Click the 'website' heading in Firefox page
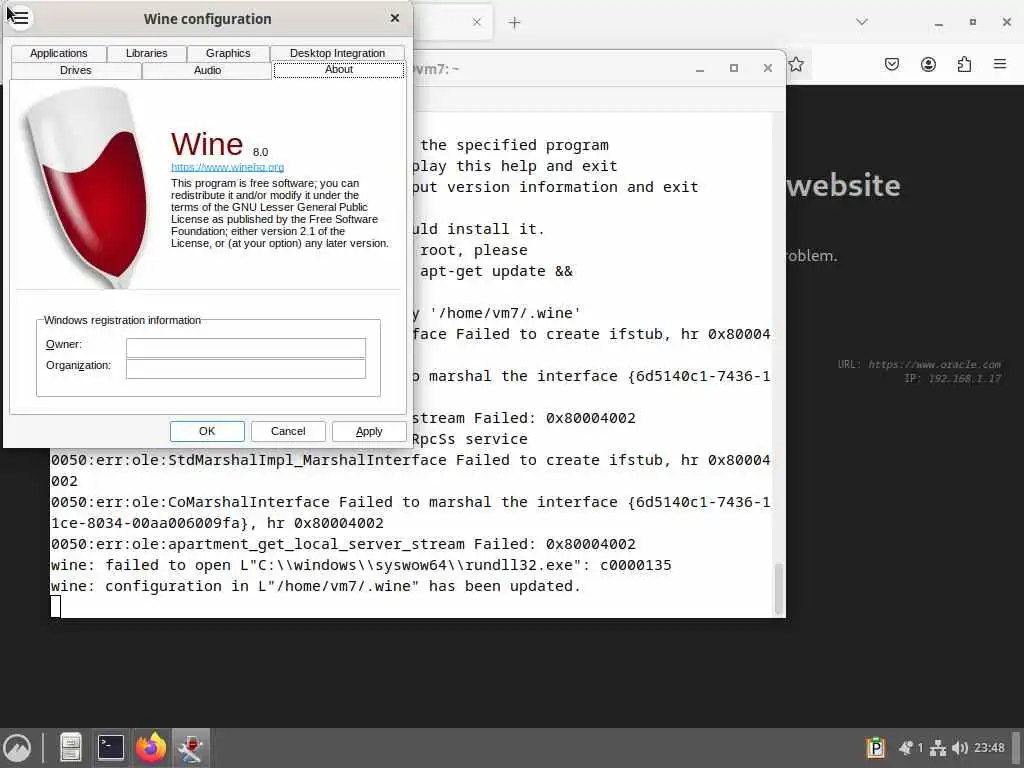This screenshot has height=768, width=1024. pyautogui.click(x=844, y=185)
